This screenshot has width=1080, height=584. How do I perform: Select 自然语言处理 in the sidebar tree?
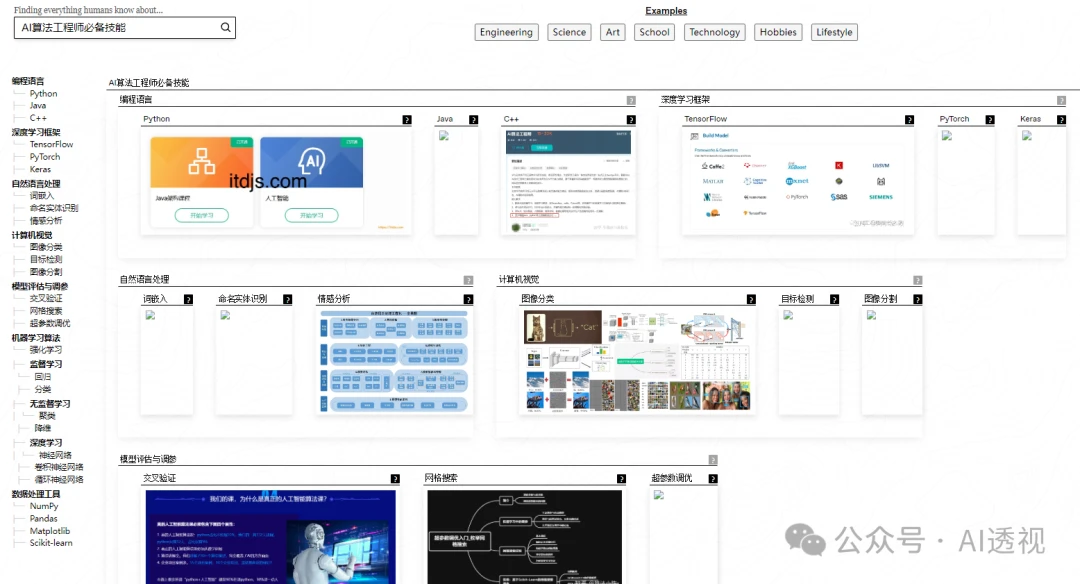pos(36,184)
